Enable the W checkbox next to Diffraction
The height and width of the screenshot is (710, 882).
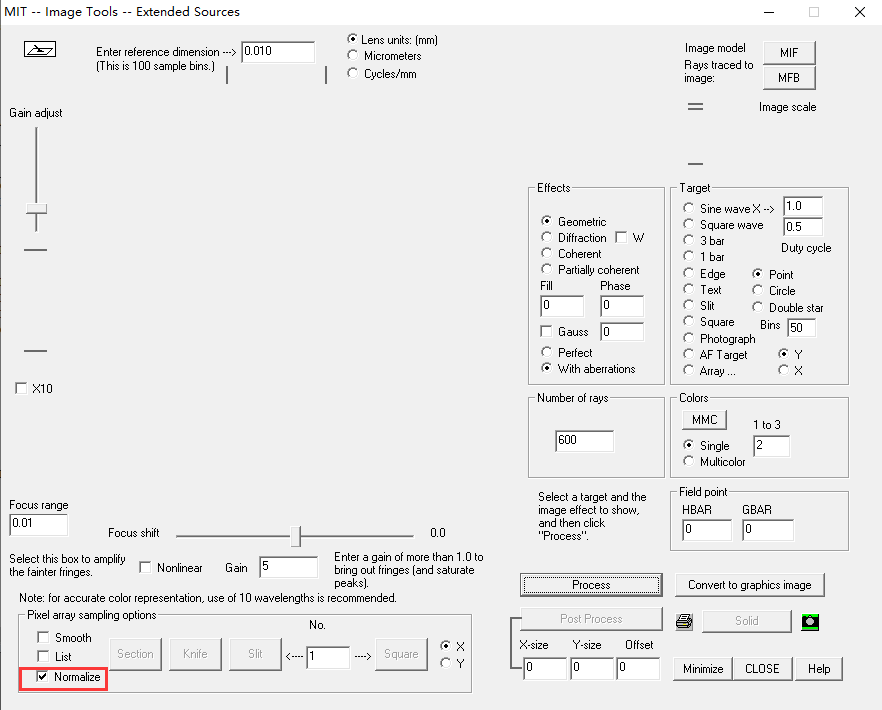pyautogui.click(x=621, y=237)
